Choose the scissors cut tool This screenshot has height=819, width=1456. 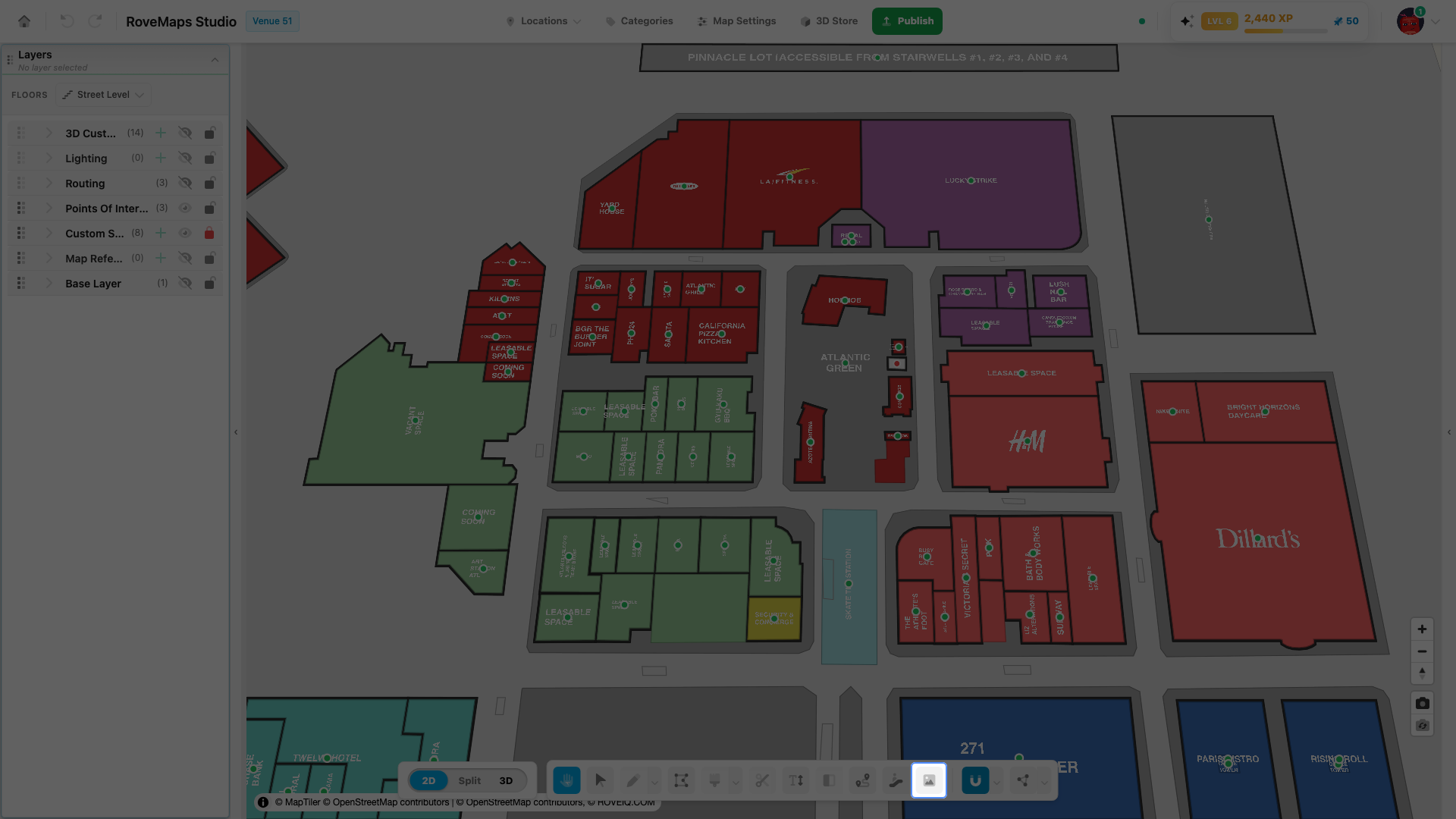(x=762, y=780)
